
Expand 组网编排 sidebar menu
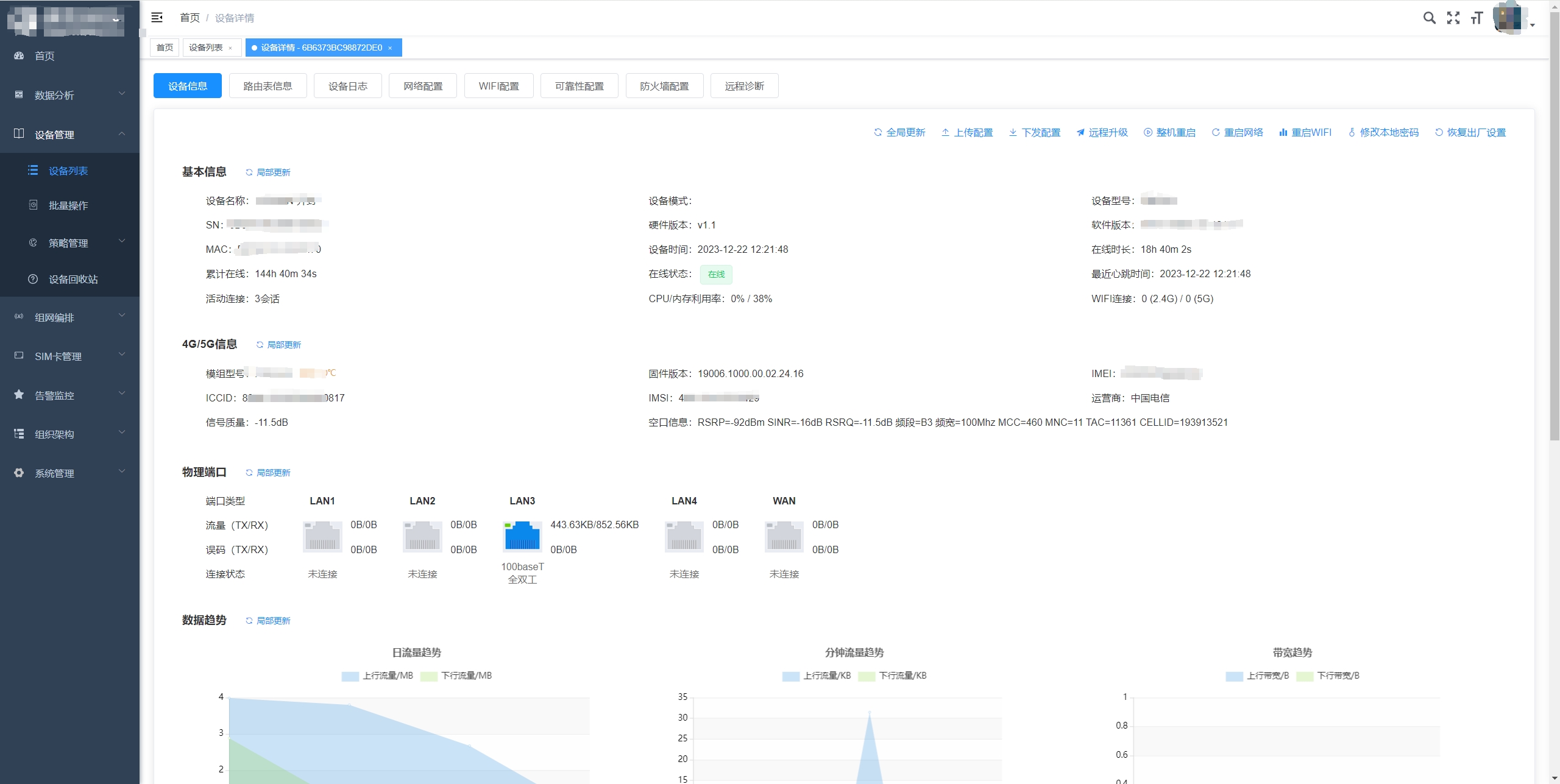pyautogui.click(x=69, y=317)
